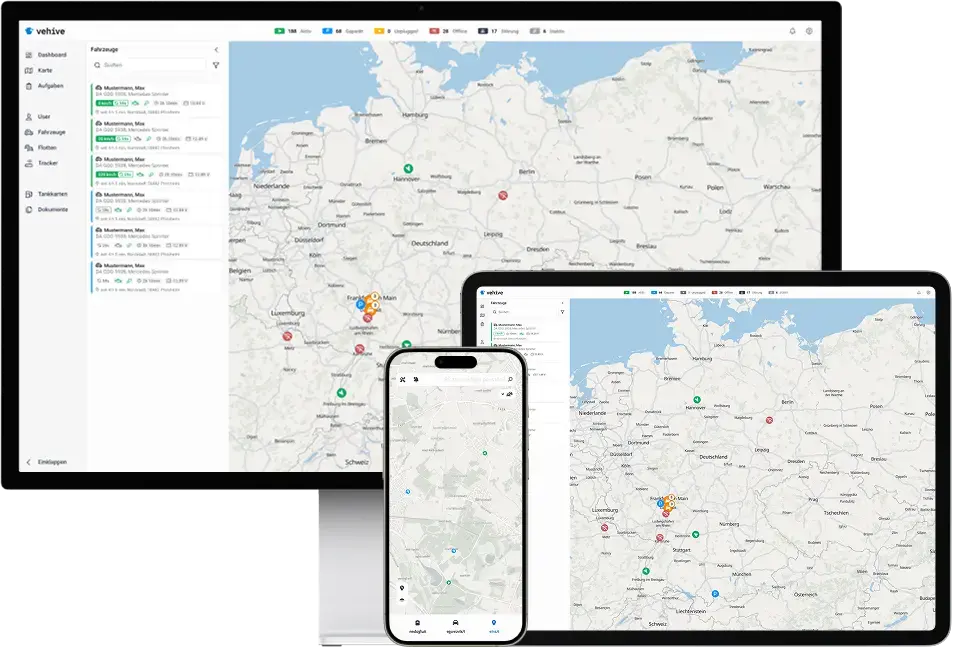Open the filter icon in Fahrzeuge panel
955x651 pixels.
click(x=216, y=64)
